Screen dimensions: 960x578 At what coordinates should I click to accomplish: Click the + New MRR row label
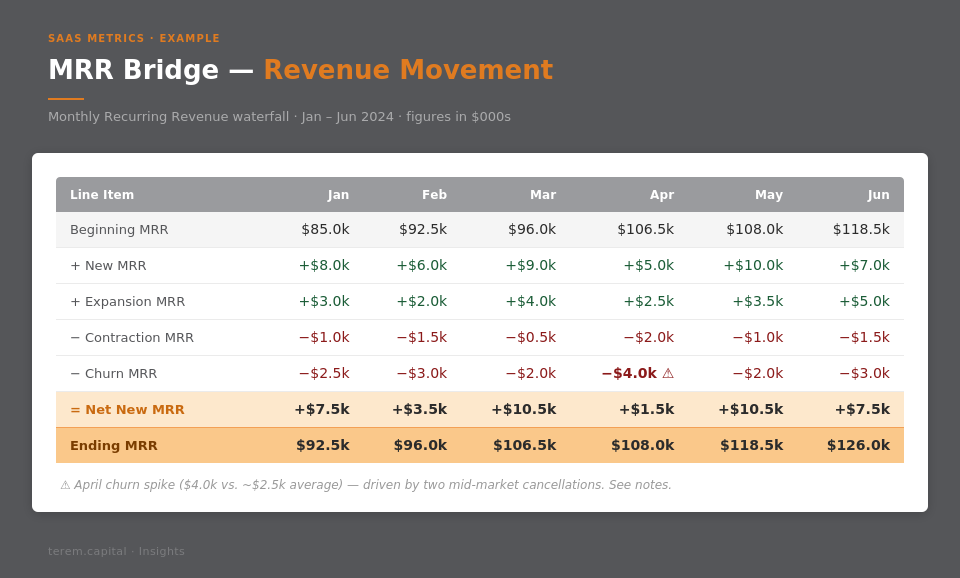[x=108, y=265]
